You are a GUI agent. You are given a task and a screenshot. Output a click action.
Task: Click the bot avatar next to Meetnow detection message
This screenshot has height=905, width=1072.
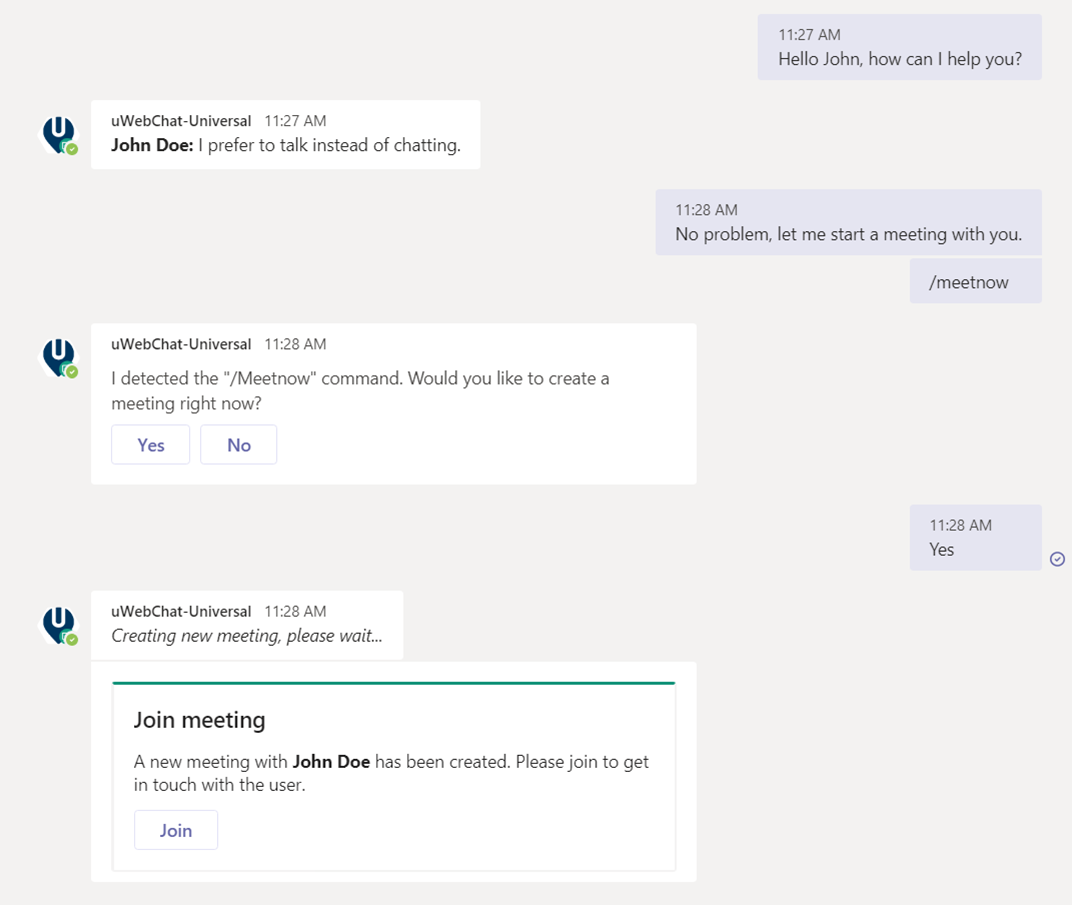point(59,356)
